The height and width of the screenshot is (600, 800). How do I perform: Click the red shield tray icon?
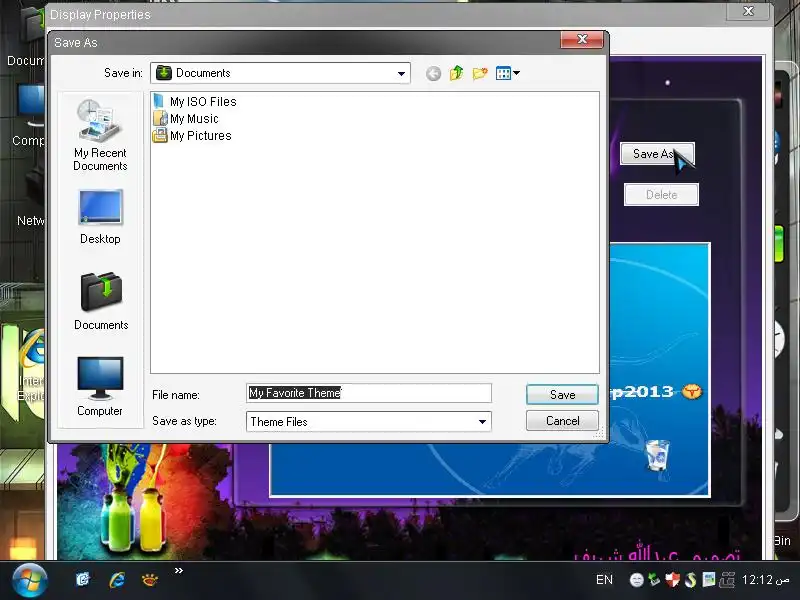(672, 580)
